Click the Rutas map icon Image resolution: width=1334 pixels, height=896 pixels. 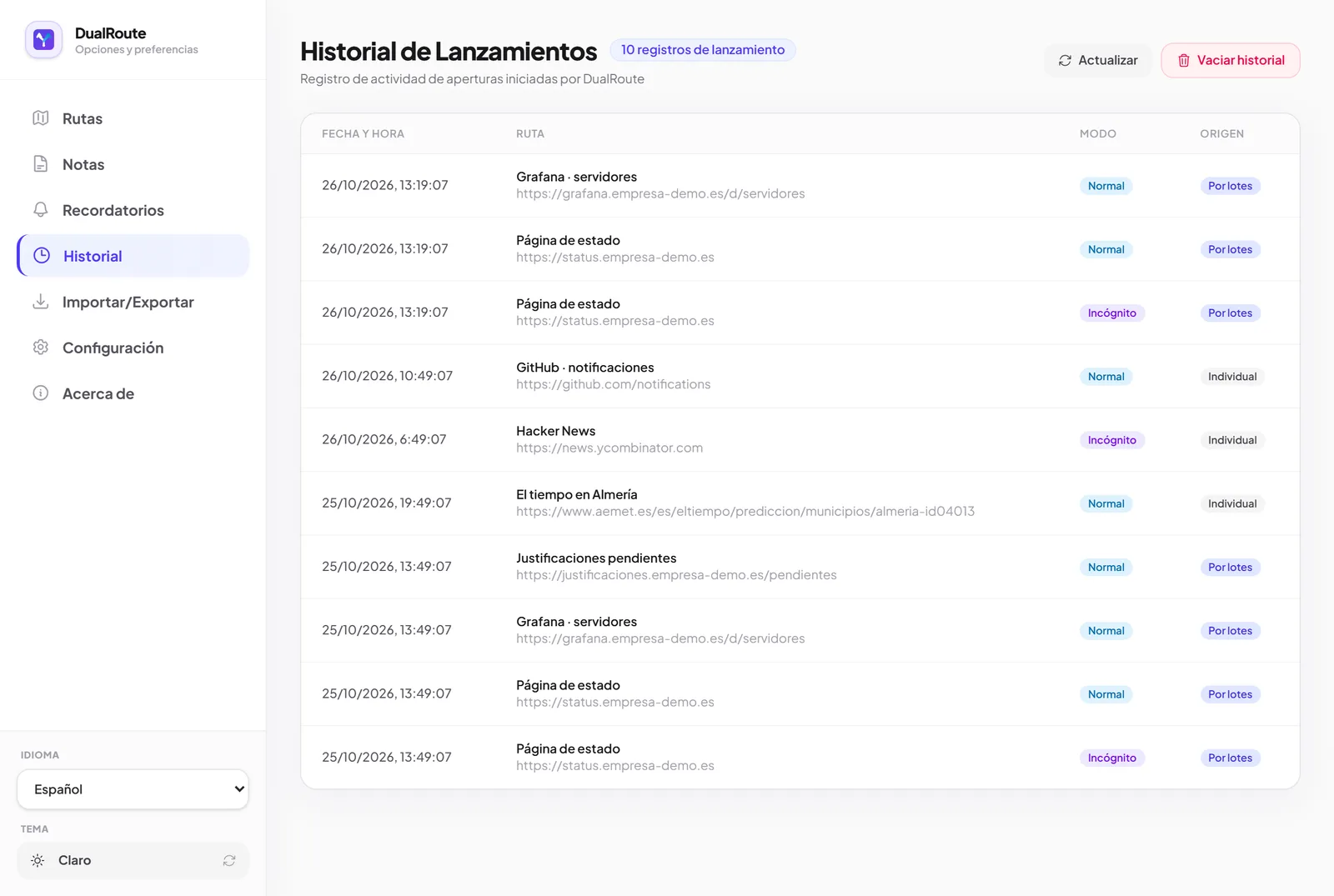click(x=40, y=118)
